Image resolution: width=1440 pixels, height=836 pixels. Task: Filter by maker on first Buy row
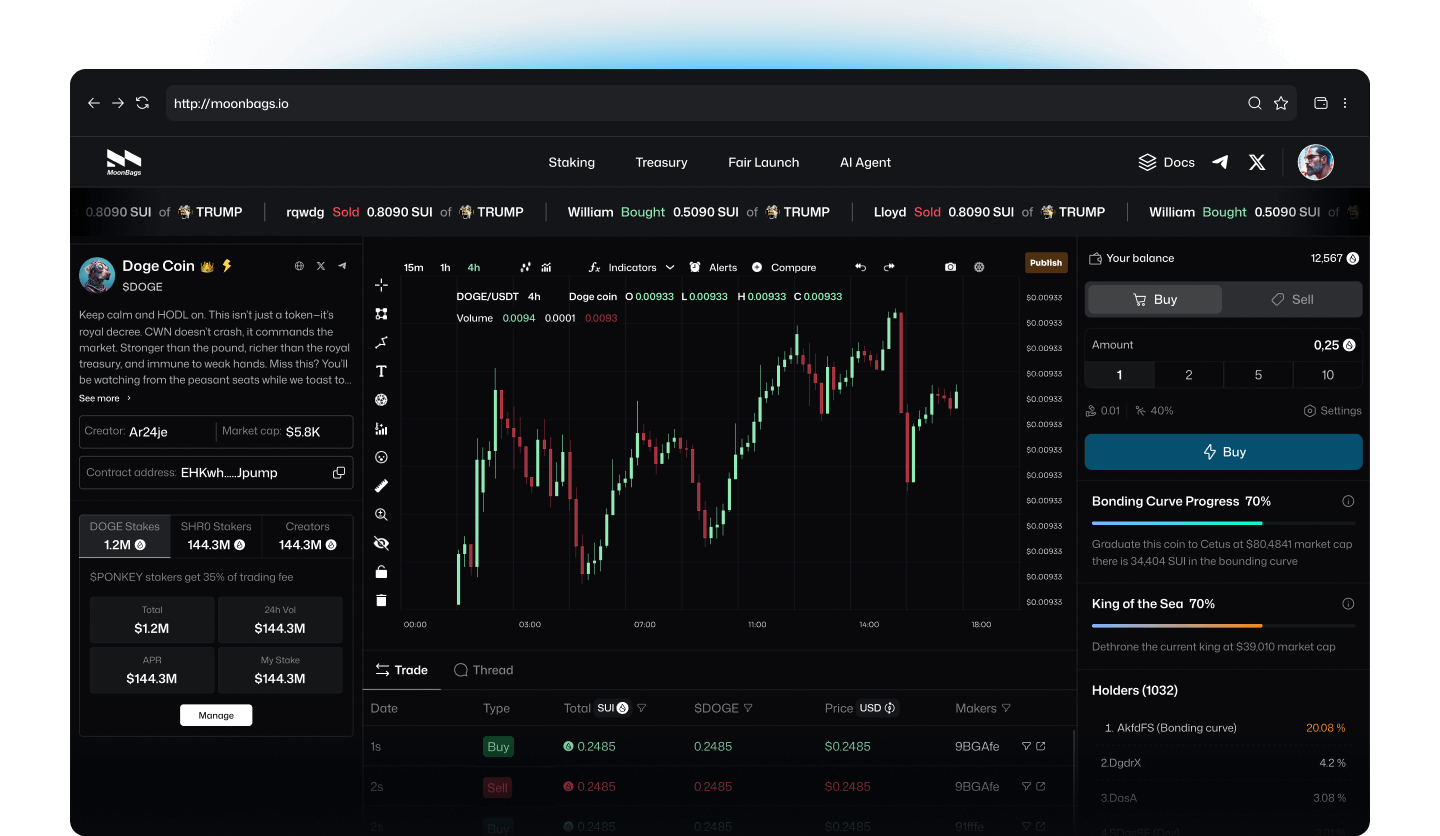(1026, 746)
